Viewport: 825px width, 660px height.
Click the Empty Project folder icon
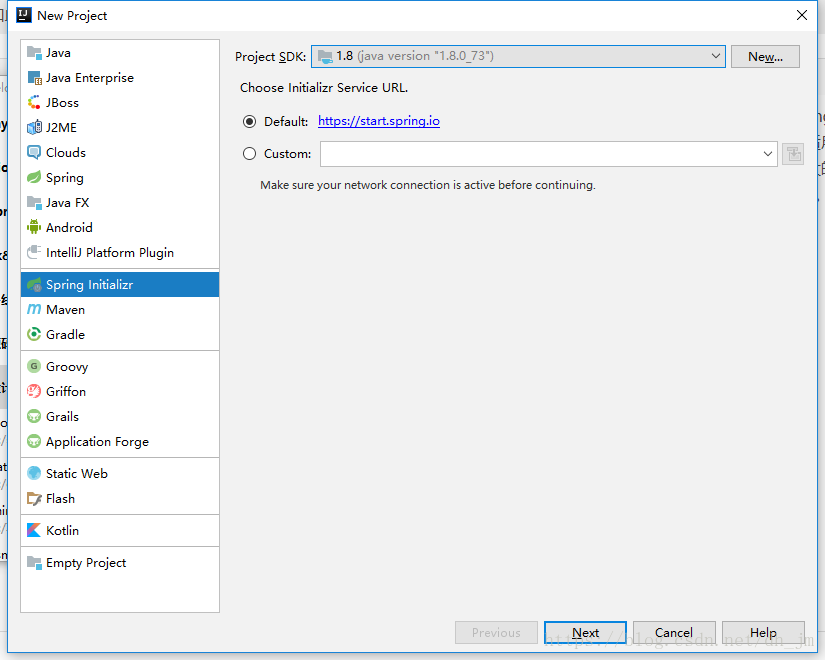[34, 563]
